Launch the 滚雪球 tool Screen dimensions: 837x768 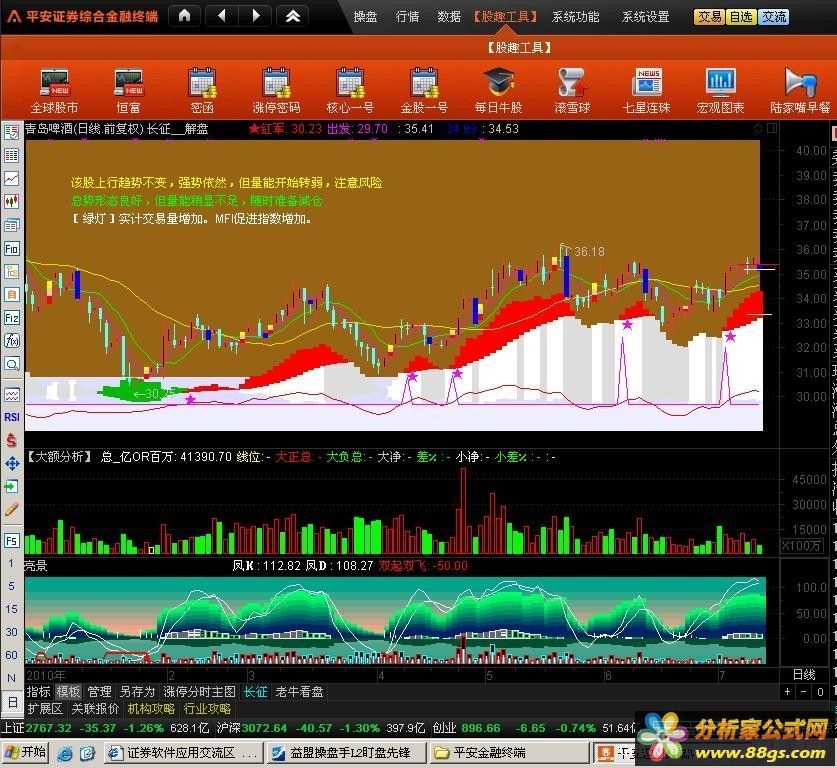(572, 91)
